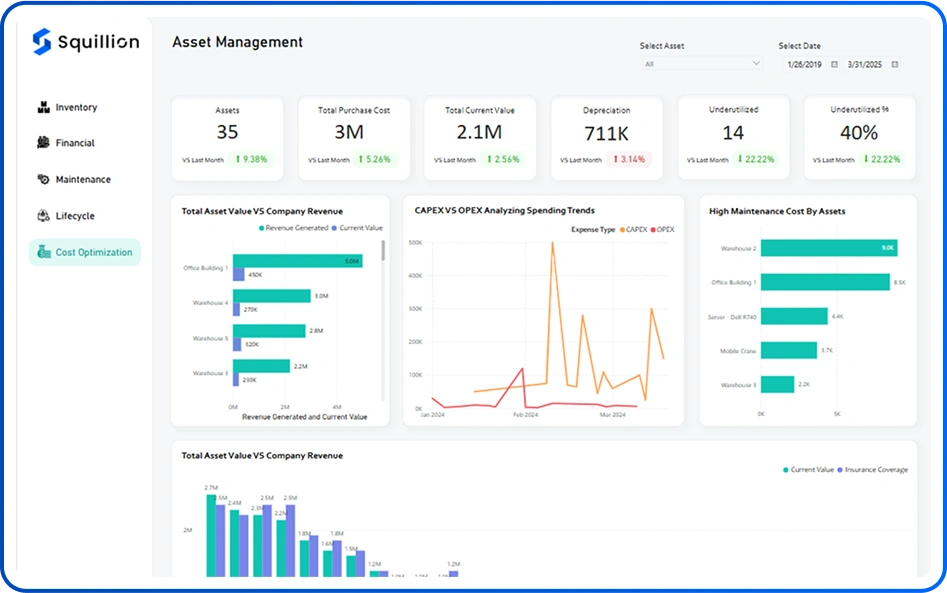Viewport: 947px width, 593px height.
Task: Click the Financial icon in sidebar
Action: 43,143
